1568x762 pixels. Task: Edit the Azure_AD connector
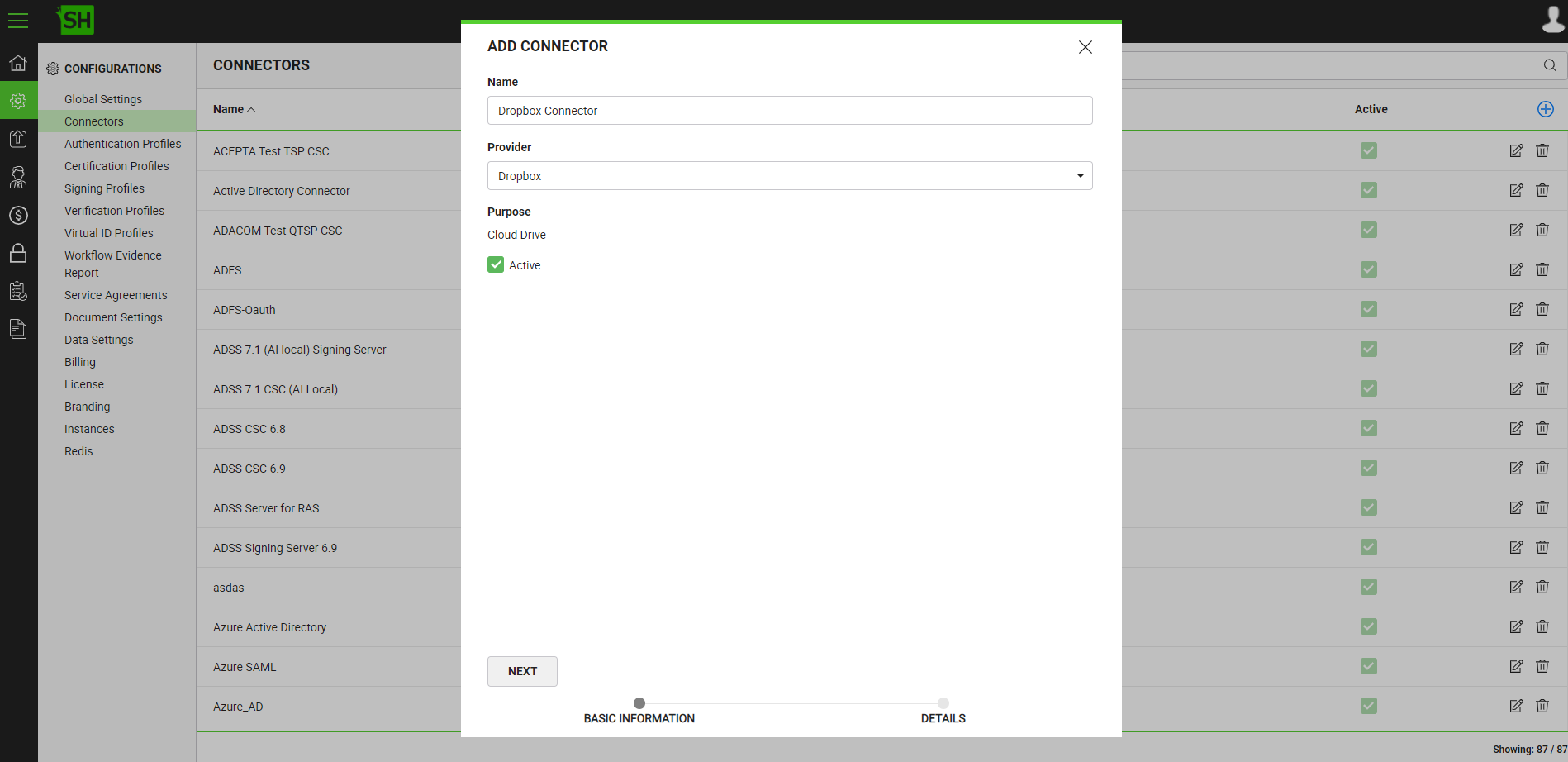[1516, 706]
